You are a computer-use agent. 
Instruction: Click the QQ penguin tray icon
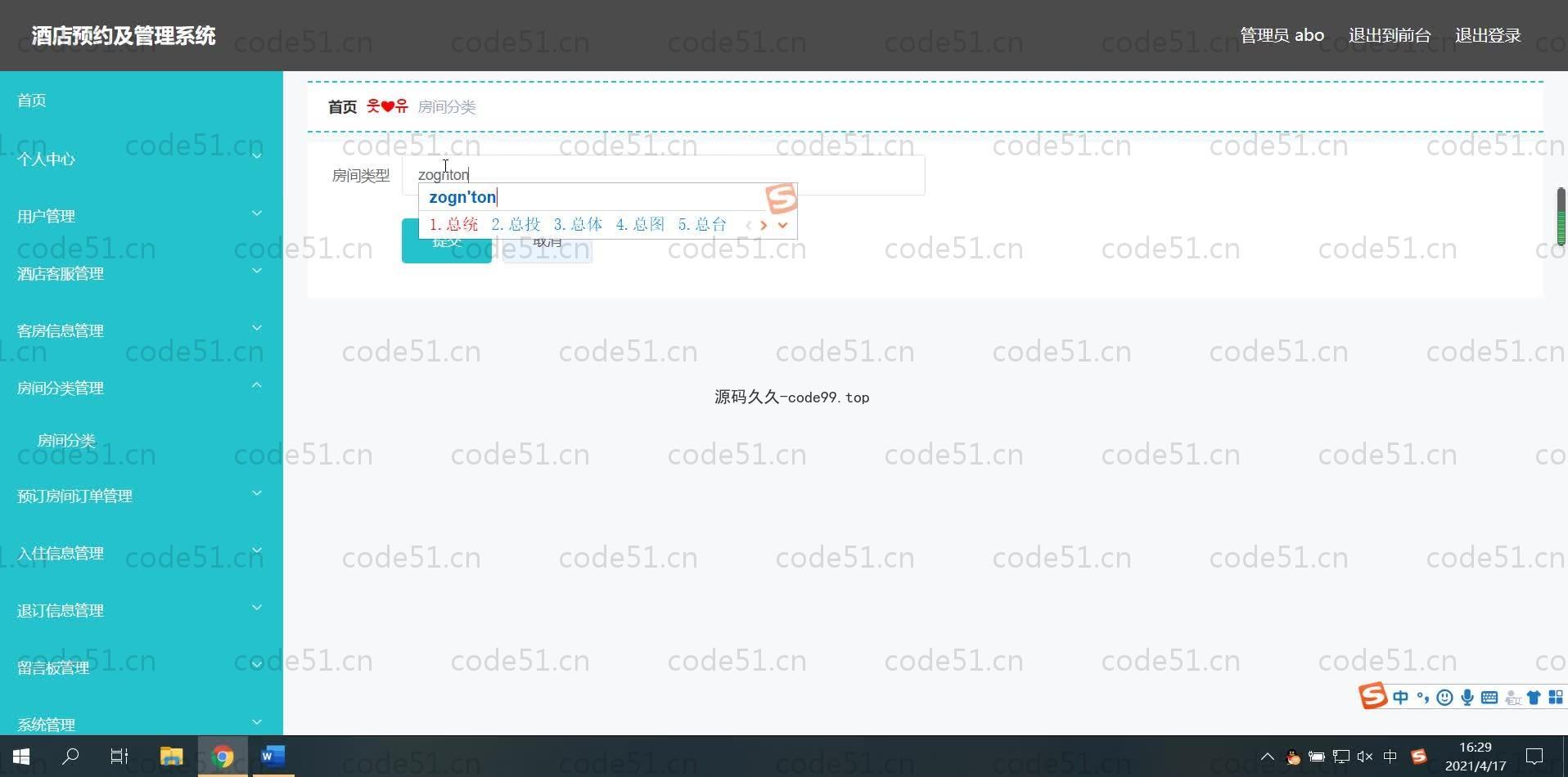pos(1293,757)
